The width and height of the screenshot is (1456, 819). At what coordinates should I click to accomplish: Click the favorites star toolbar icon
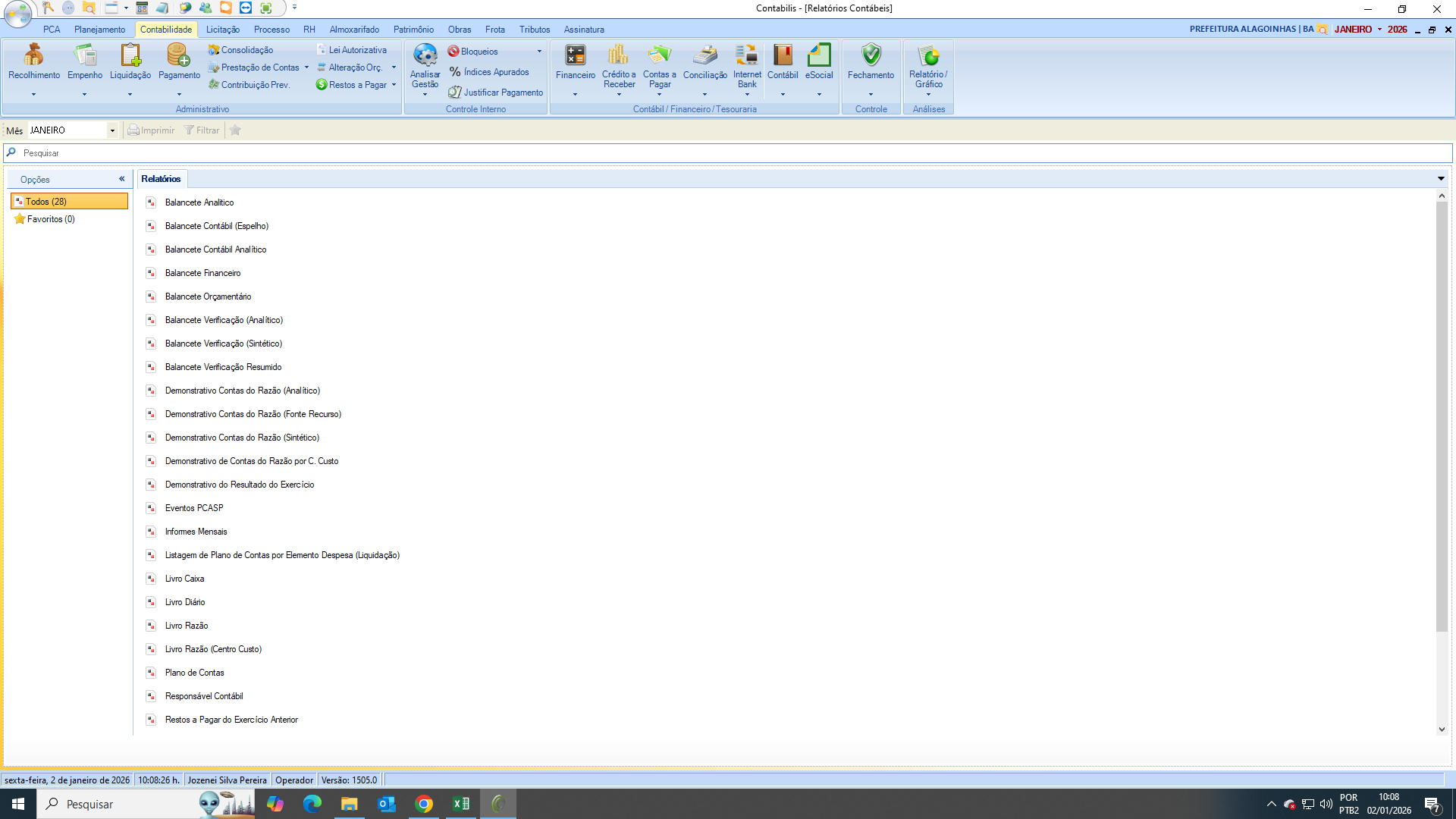(x=236, y=130)
